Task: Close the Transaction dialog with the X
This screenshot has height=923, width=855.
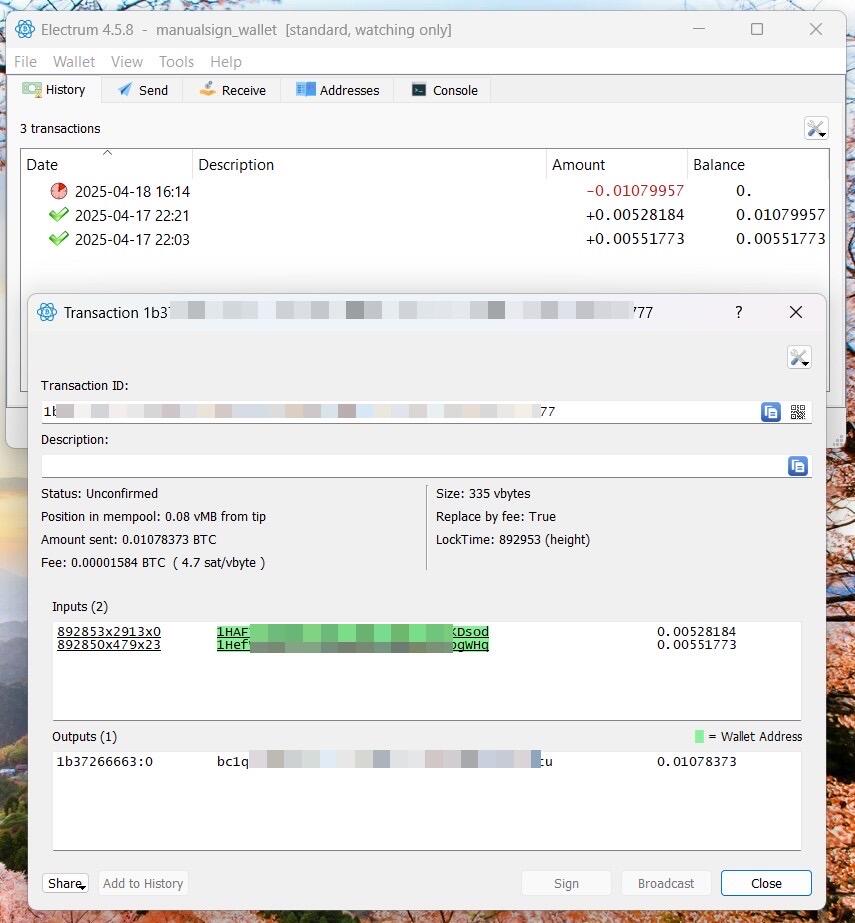Action: (796, 312)
